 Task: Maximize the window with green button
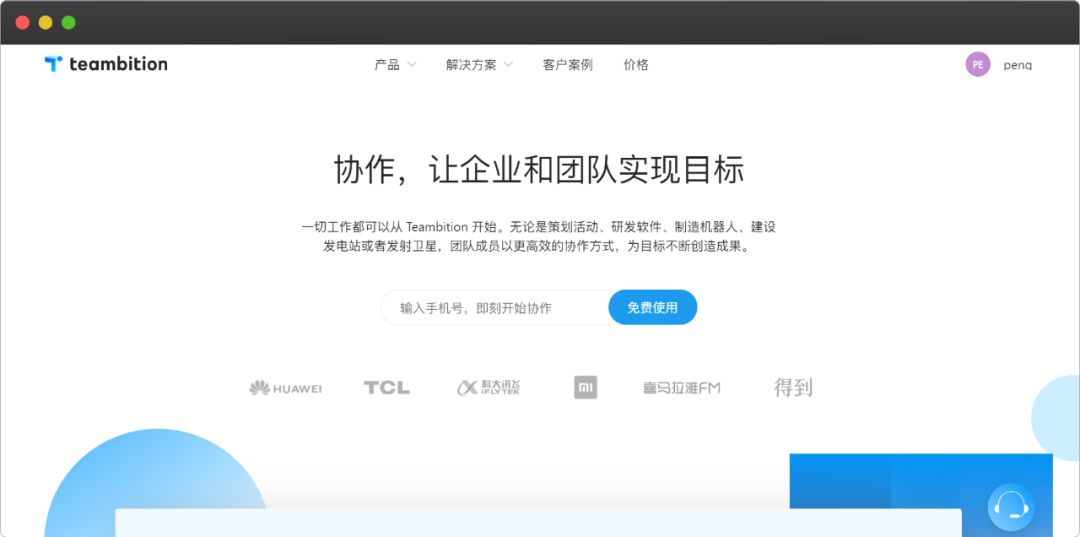coord(68,22)
